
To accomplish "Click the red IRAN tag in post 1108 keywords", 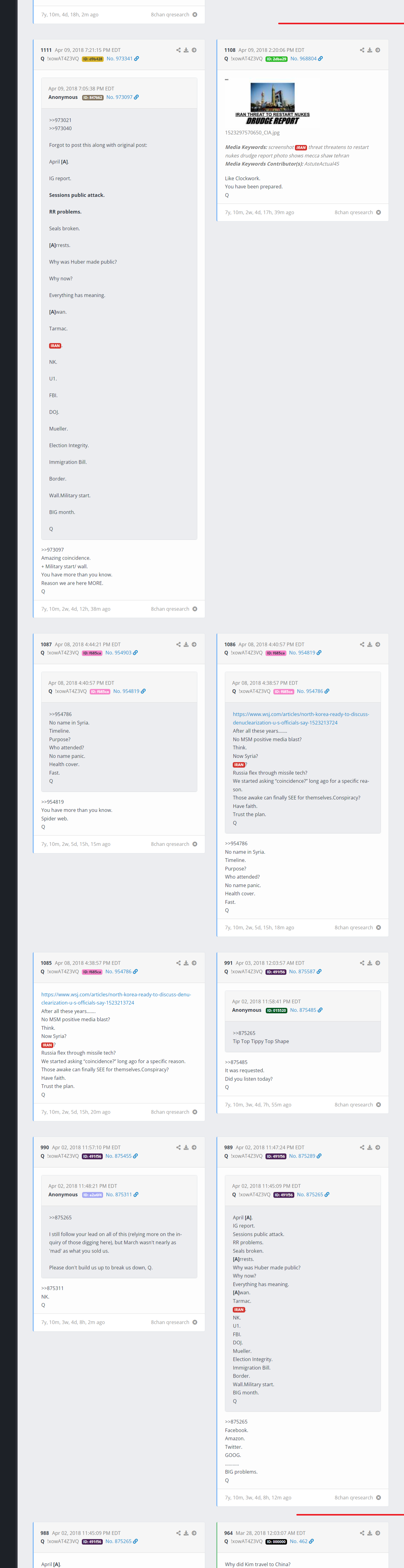I will click(301, 147).
